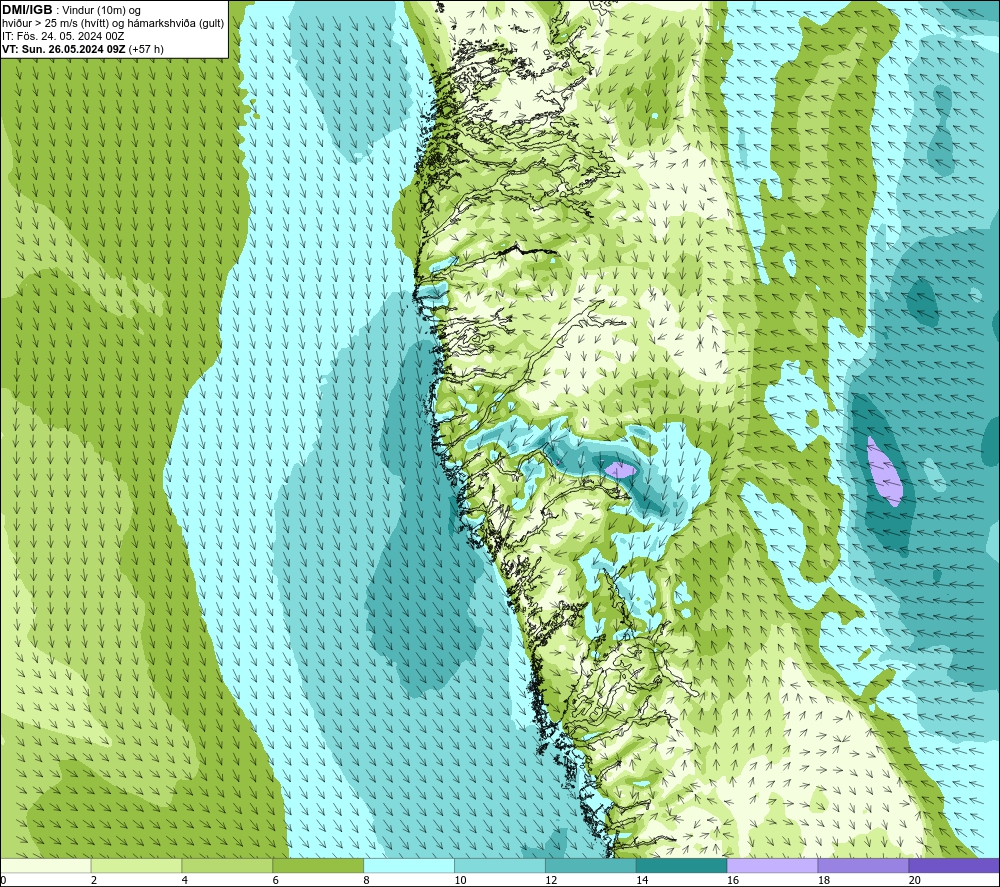Click the 16–18 m/s lavender legend swatch
The width and height of the screenshot is (1000, 887).
[x=772, y=865]
